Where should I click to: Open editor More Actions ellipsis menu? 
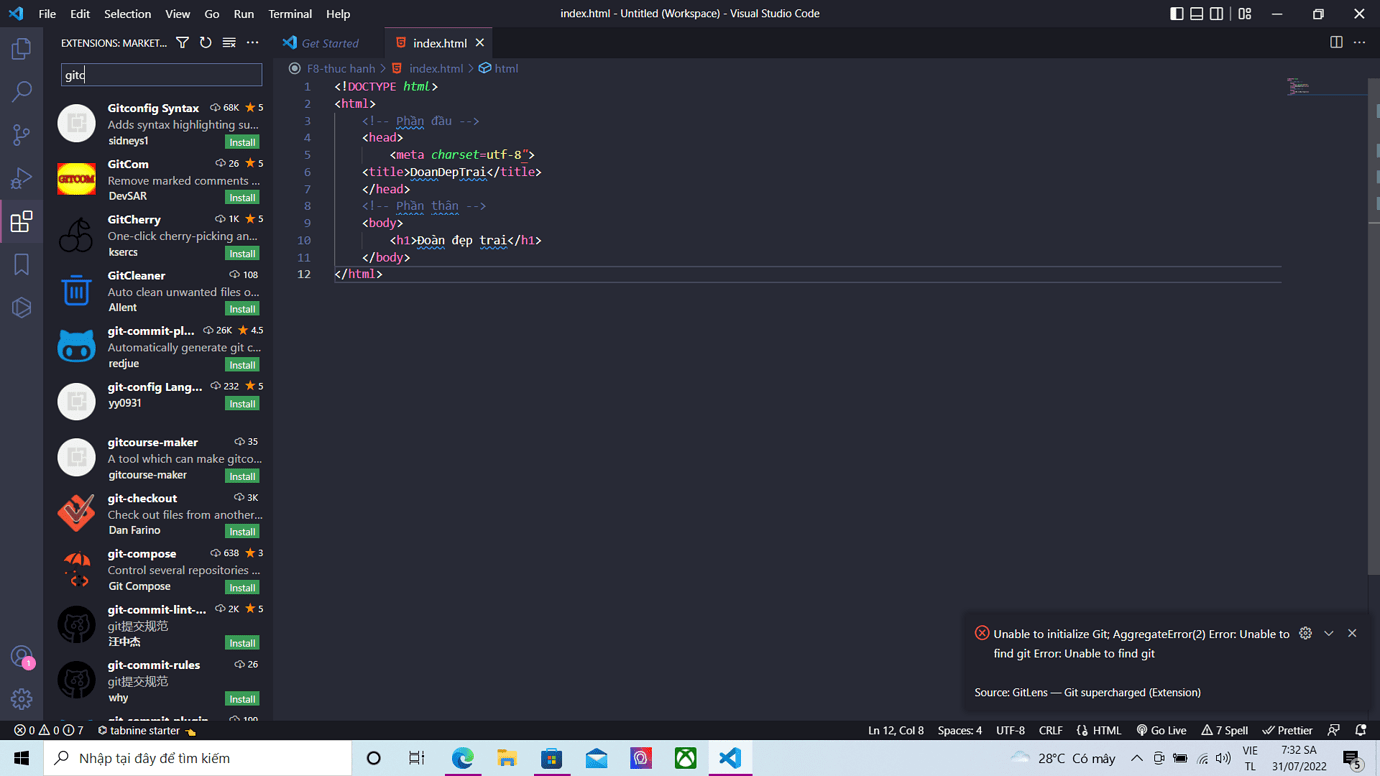(1359, 43)
